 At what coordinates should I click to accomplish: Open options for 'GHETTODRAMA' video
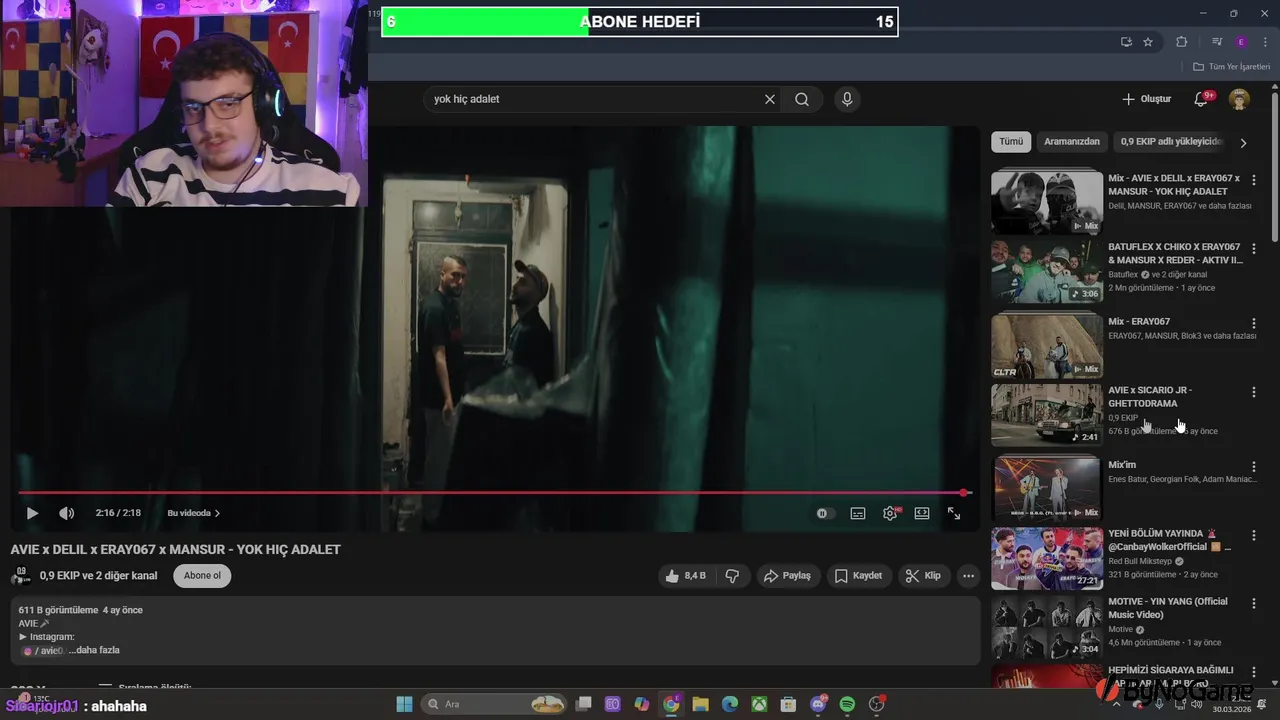pos(1254,392)
